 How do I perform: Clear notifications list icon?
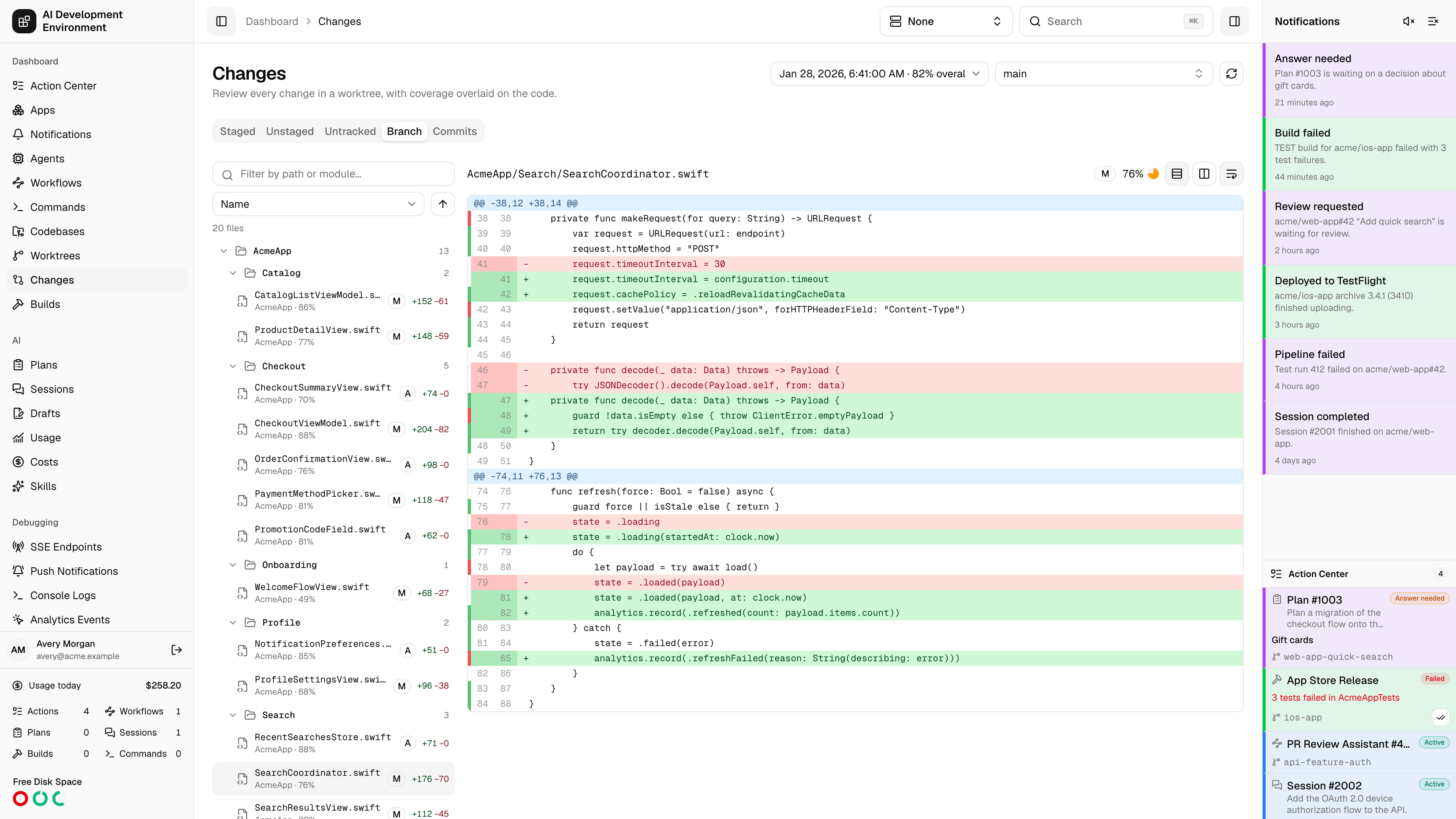(x=1433, y=22)
